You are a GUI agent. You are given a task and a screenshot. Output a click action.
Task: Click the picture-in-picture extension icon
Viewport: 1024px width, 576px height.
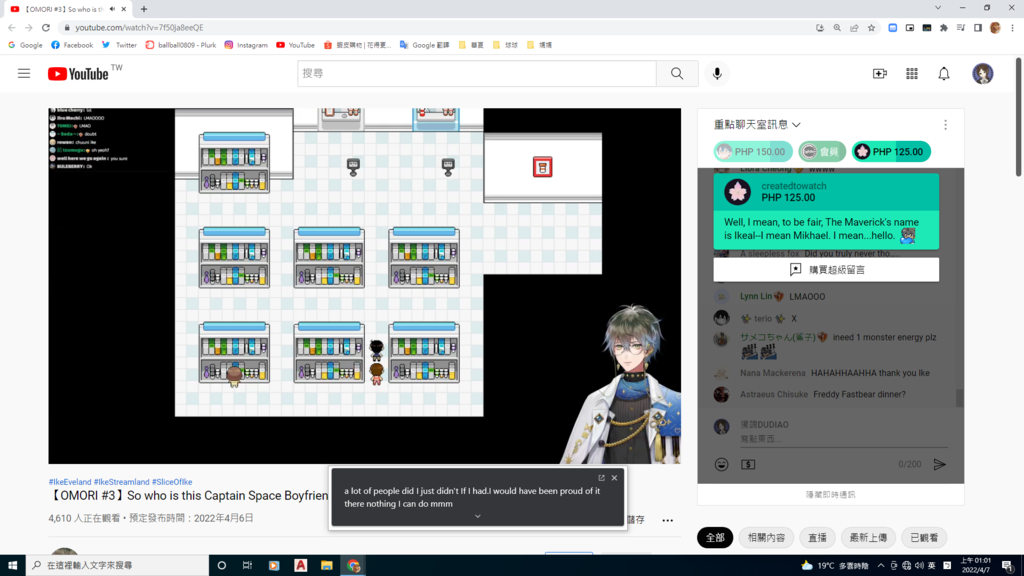910,27
